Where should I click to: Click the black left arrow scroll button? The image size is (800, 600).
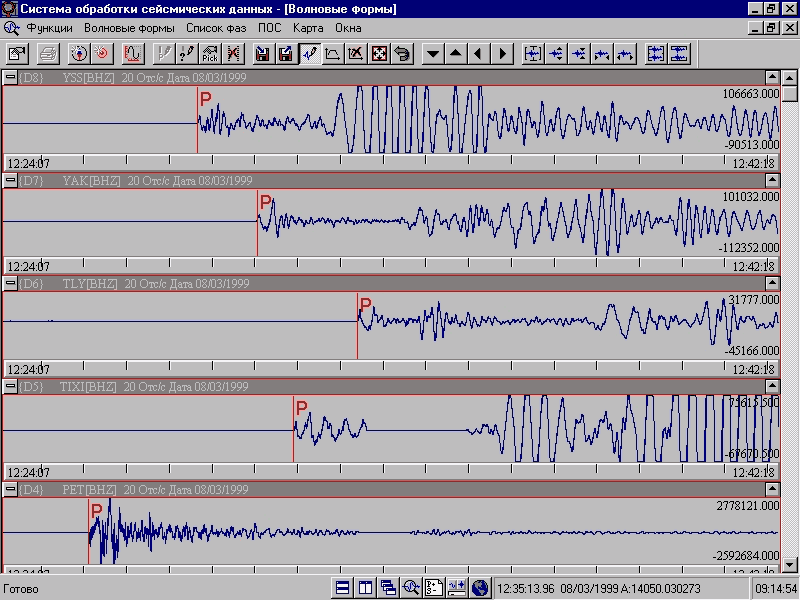coord(479,53)
